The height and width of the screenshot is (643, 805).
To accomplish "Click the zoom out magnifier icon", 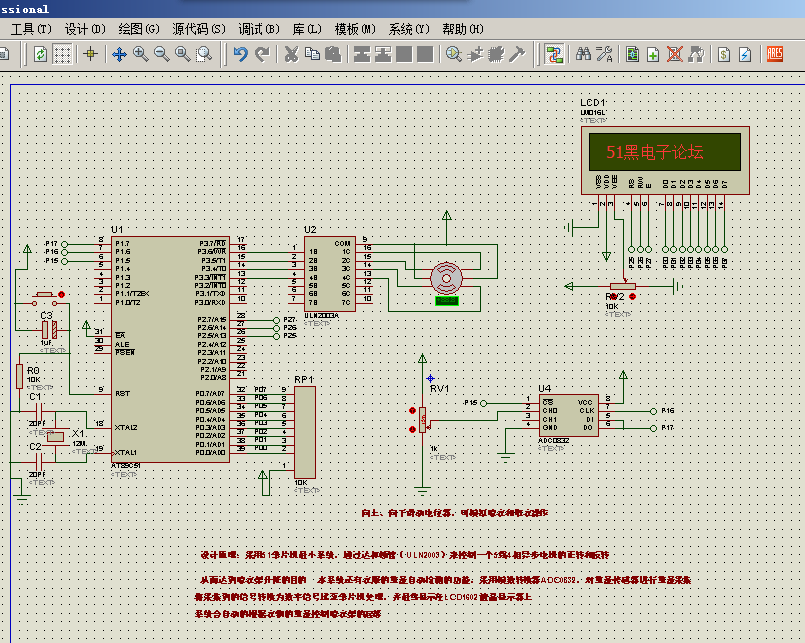I will [162, 54].
